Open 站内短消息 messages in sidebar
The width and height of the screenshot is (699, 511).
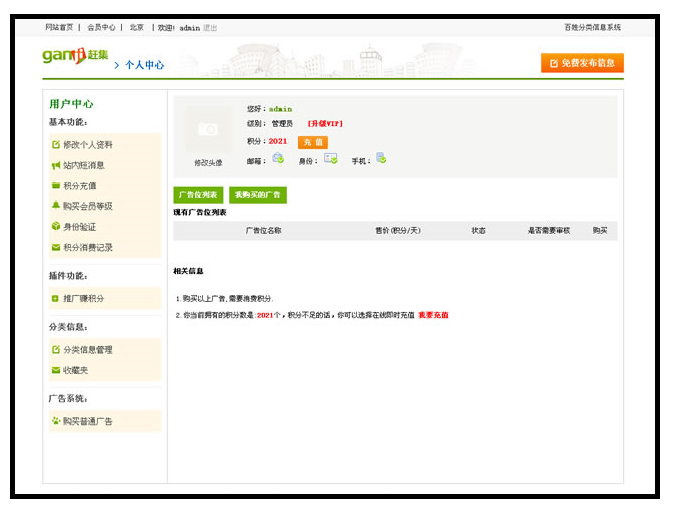84,165
